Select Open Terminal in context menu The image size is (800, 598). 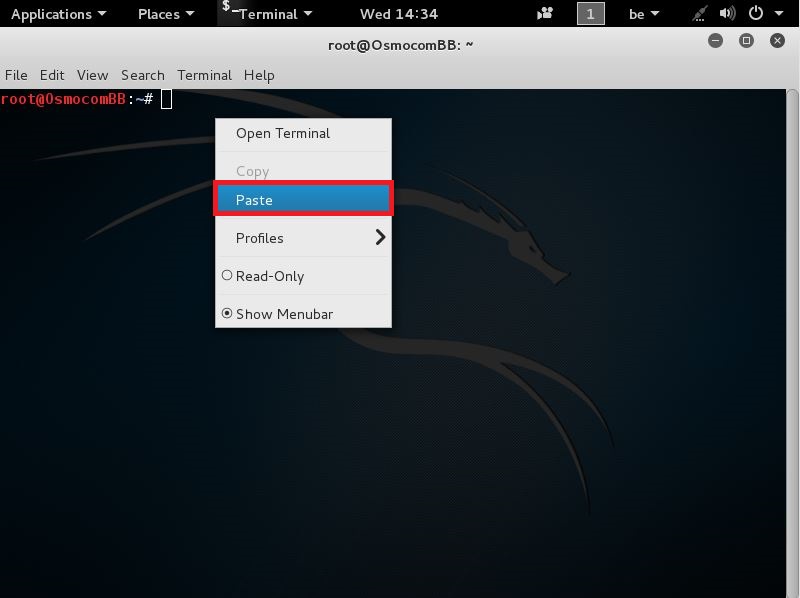click(303, 134)
